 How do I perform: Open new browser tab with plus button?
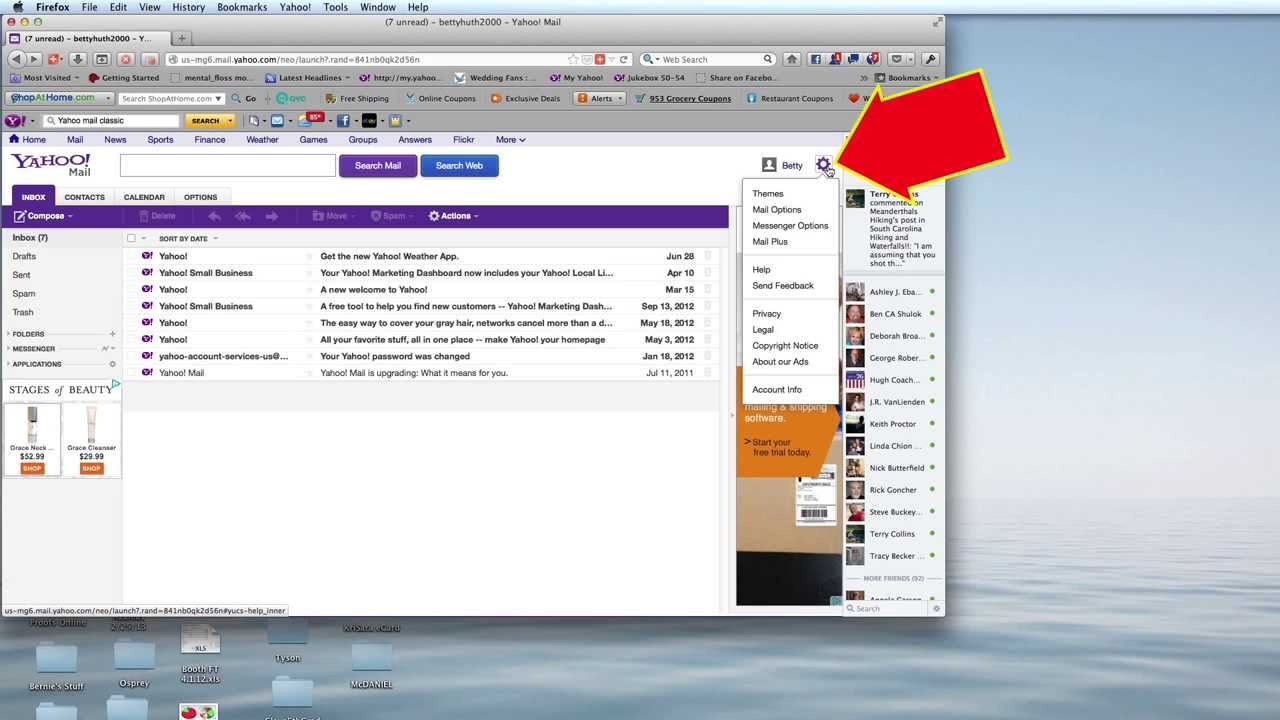182,38
